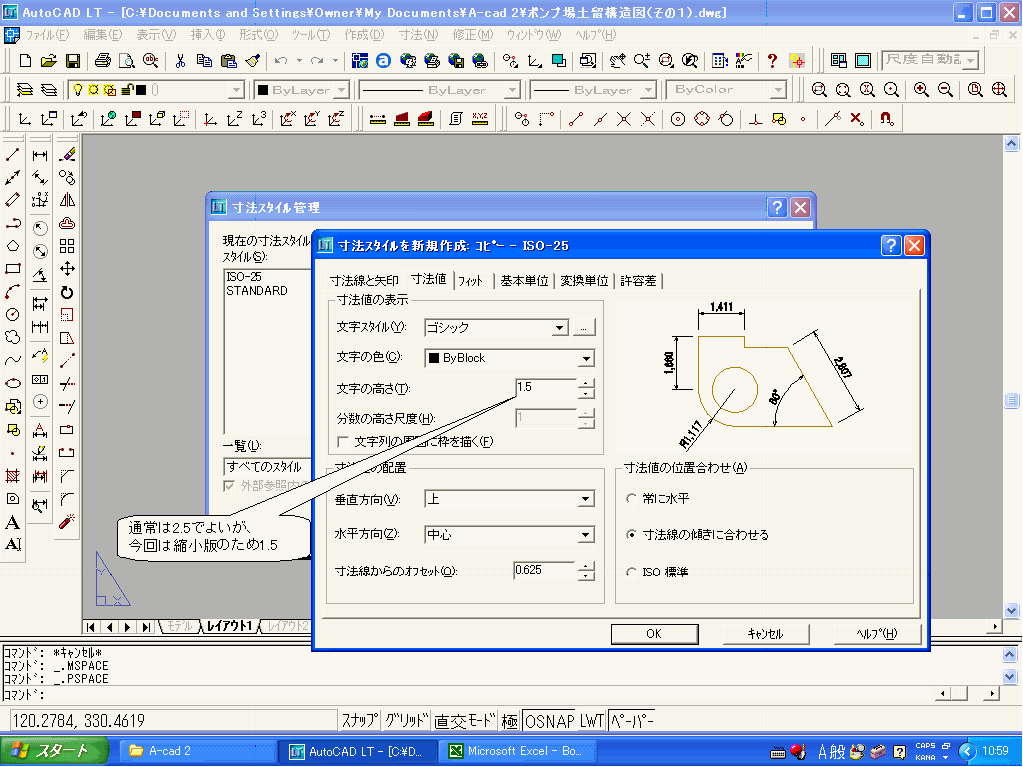Open the Hatch tool
1023x767 pixels.
click(12, 476)
